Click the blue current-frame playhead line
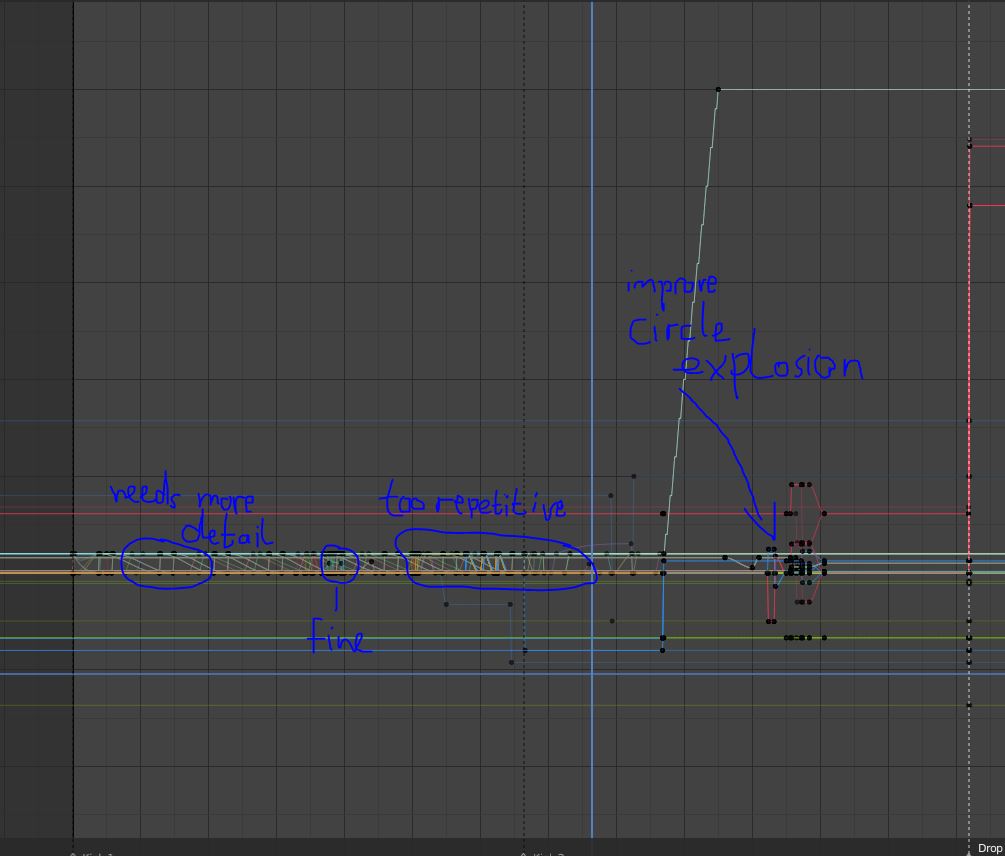 click(x=592, y=419)
